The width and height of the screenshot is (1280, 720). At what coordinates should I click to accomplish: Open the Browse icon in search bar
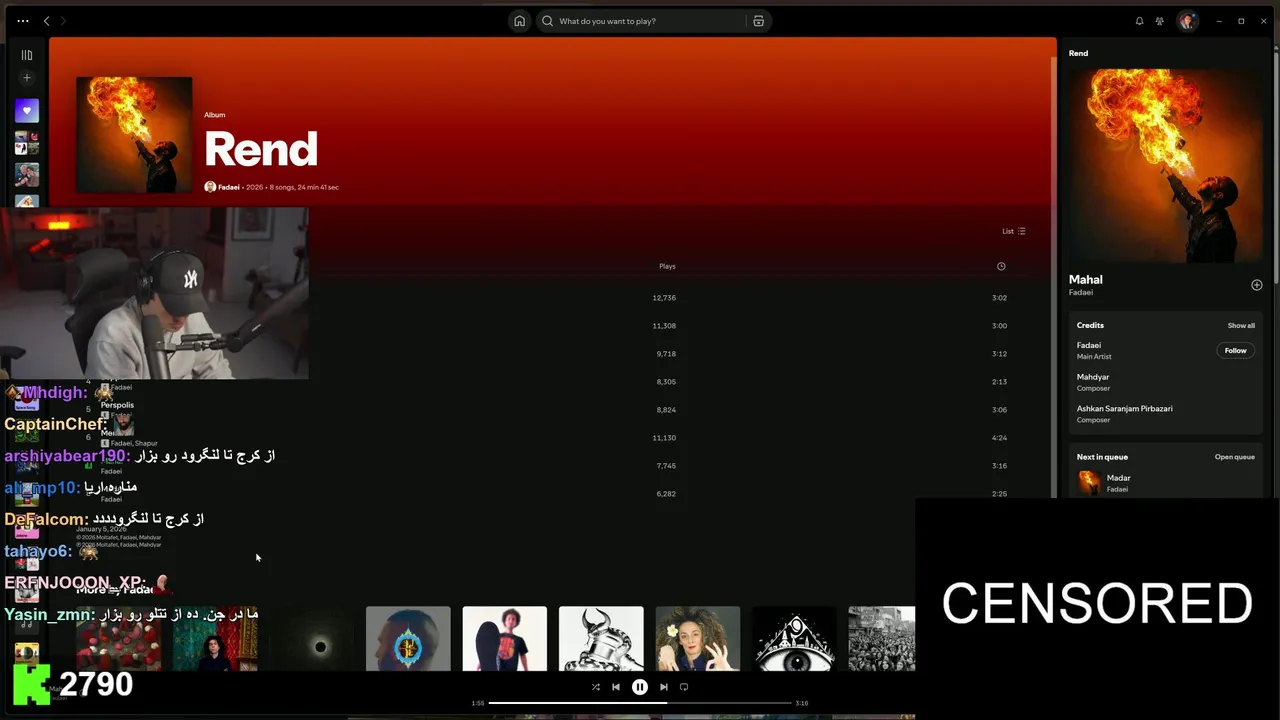pyautogui.click(x=759, y=21)
